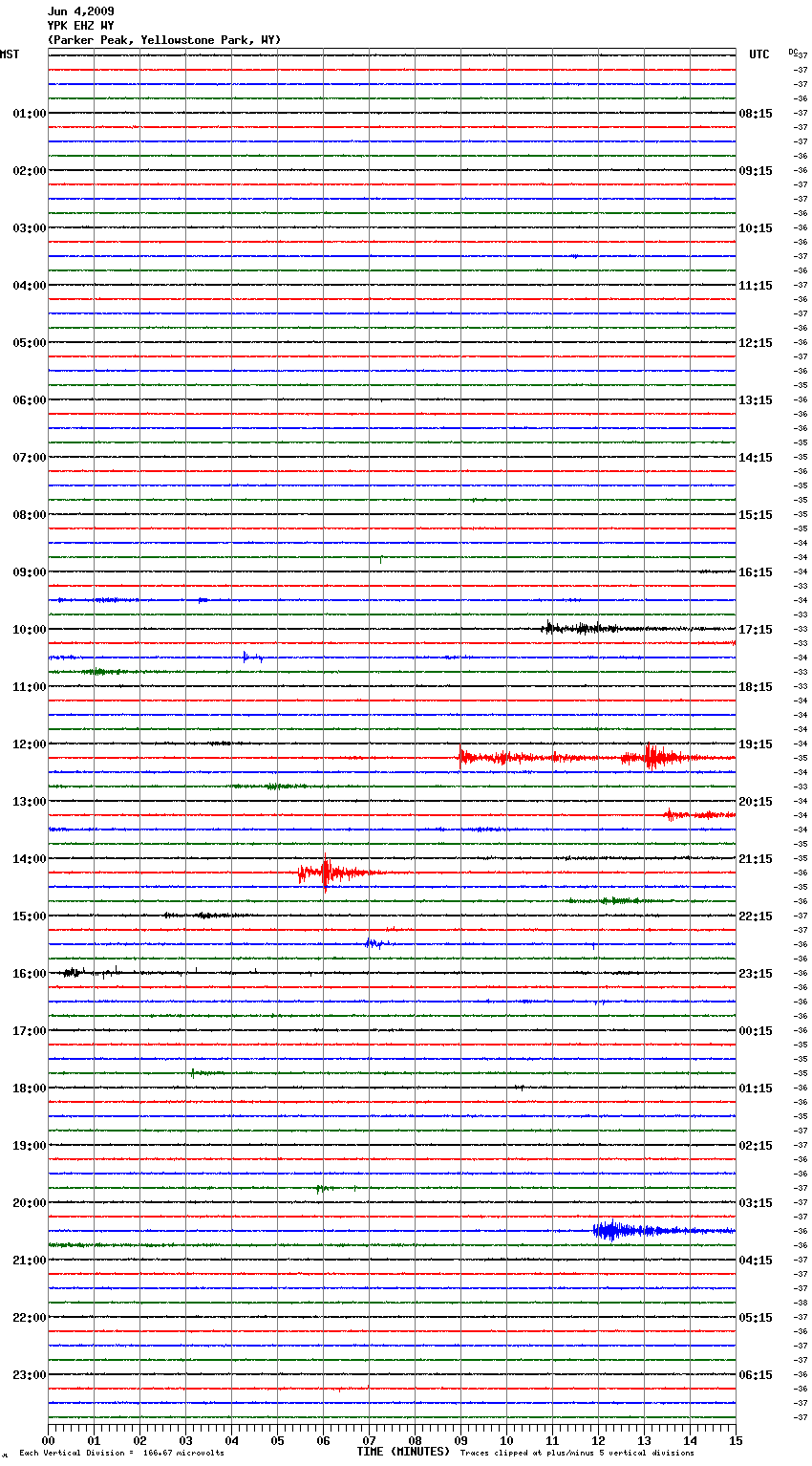812x1466 pixels.
Task: Click the "23:00" MST time label
Action: (30, 1375)
